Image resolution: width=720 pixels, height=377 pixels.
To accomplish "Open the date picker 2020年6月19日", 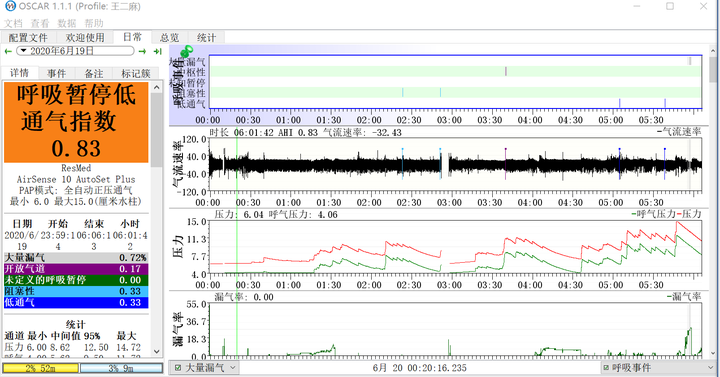I will click(x=75, y=51).
